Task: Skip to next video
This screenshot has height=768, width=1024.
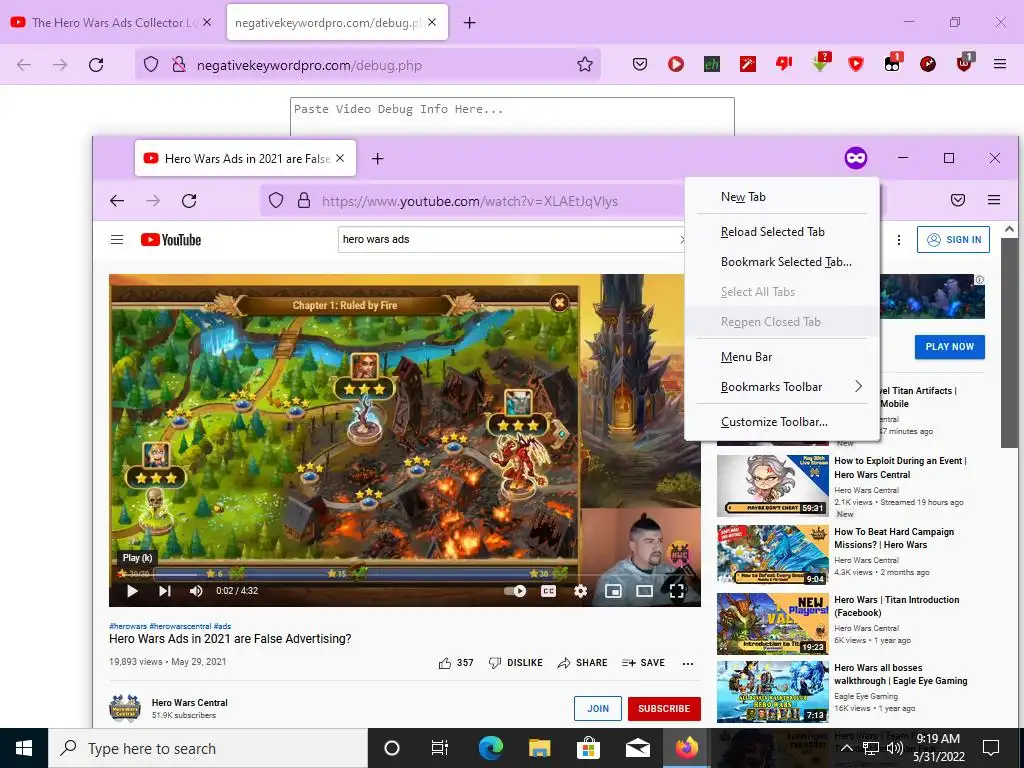Action: (x=165, y=591)
